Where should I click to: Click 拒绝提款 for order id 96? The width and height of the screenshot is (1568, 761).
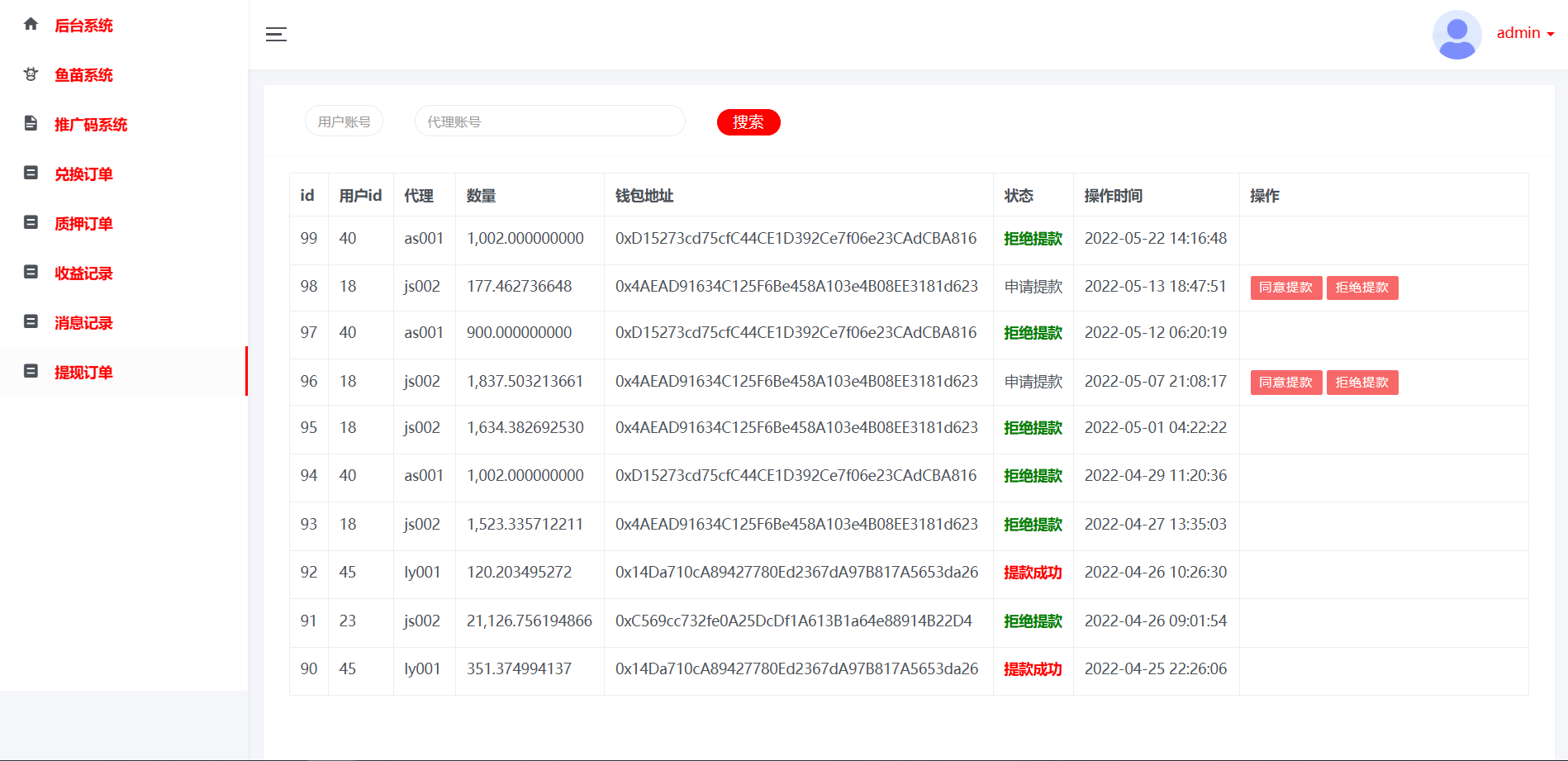(x=1361, y=383)
